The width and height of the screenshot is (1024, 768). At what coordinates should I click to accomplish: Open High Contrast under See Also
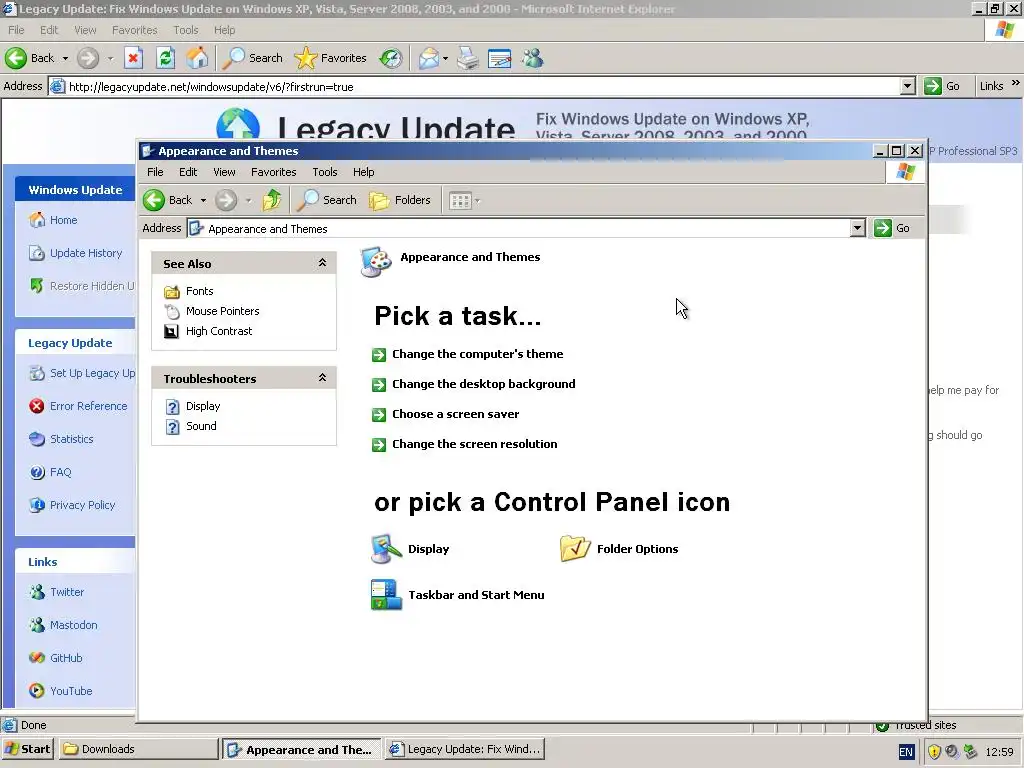(x=208, y=331)
